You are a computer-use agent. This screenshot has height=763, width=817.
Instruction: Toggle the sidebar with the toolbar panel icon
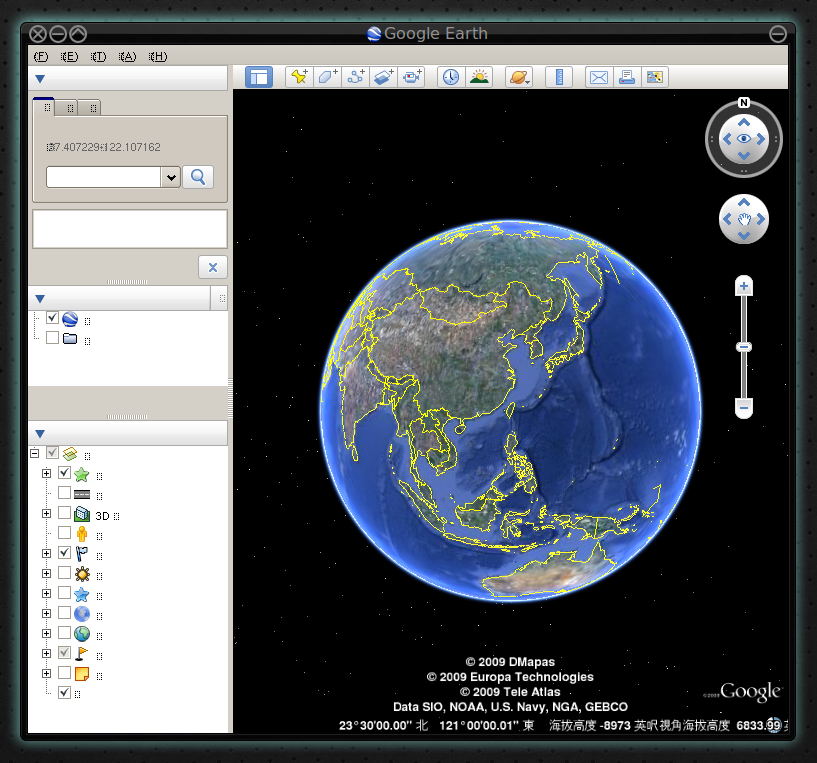(x=259, y=77)
